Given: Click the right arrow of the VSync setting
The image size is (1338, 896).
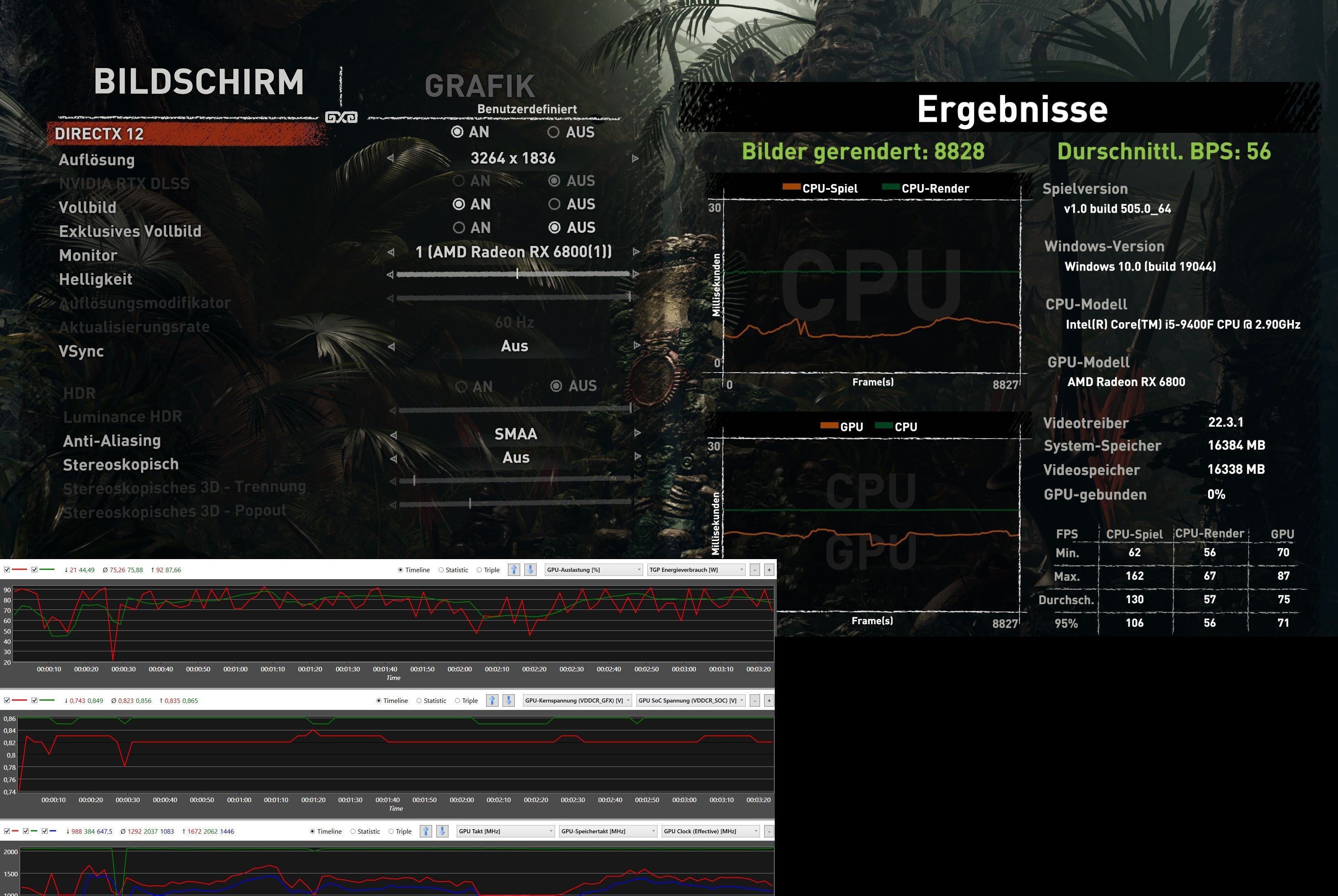Looking at the screenshot, I should (x=637, y=345).
